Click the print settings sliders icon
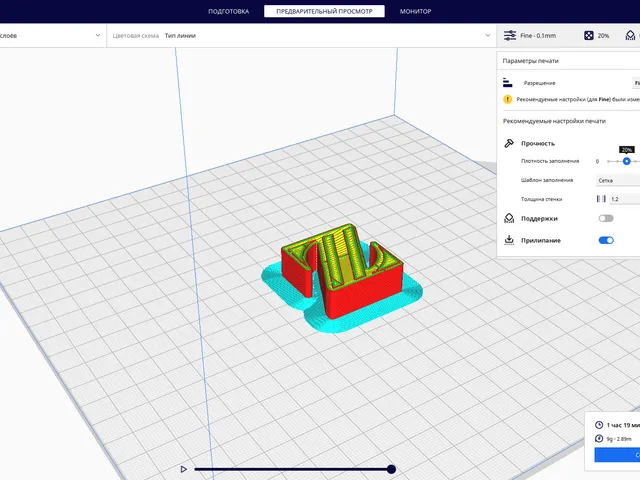The height and width of the screenshot is (480, 640). 509,36
